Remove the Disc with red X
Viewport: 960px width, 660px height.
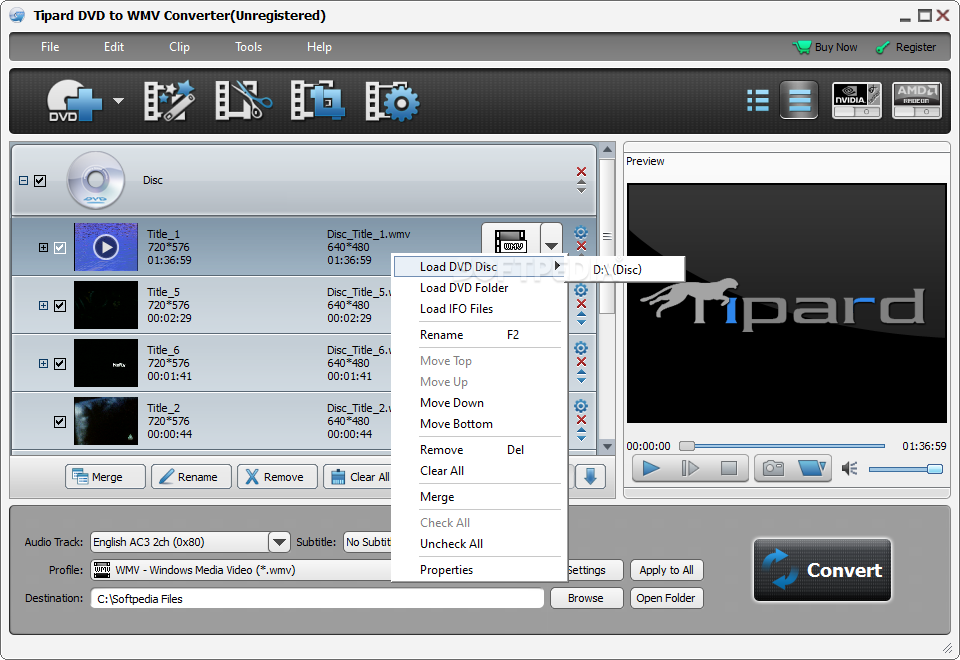tap(582, 171)
